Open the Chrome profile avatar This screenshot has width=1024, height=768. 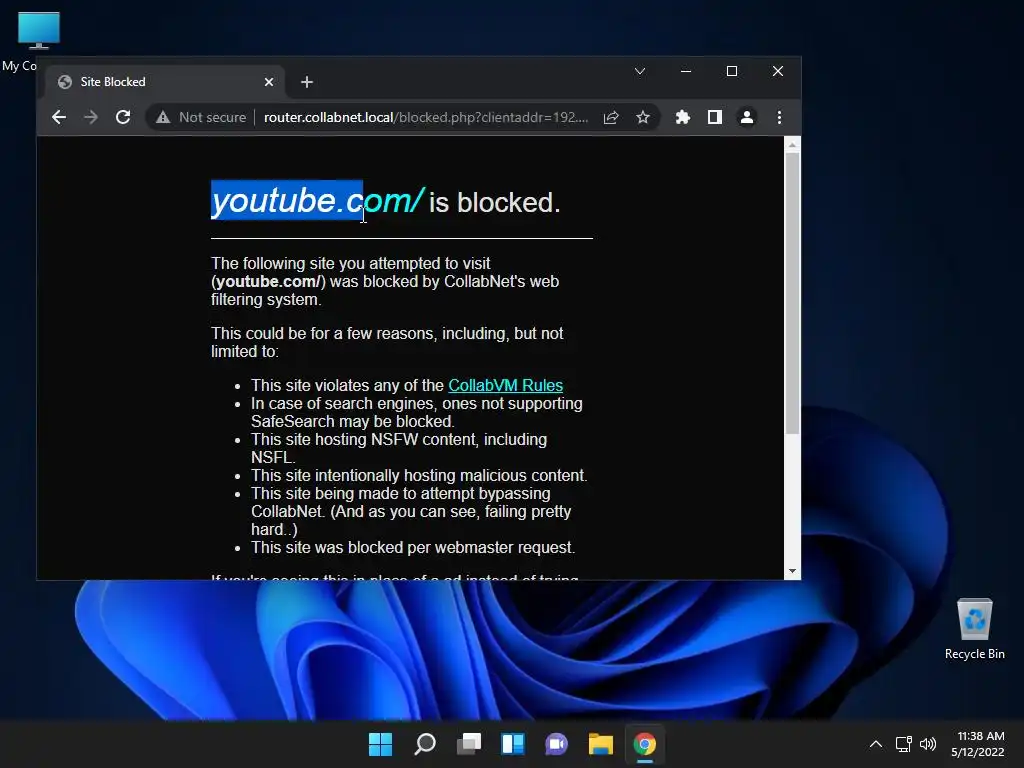coord(746,118)
